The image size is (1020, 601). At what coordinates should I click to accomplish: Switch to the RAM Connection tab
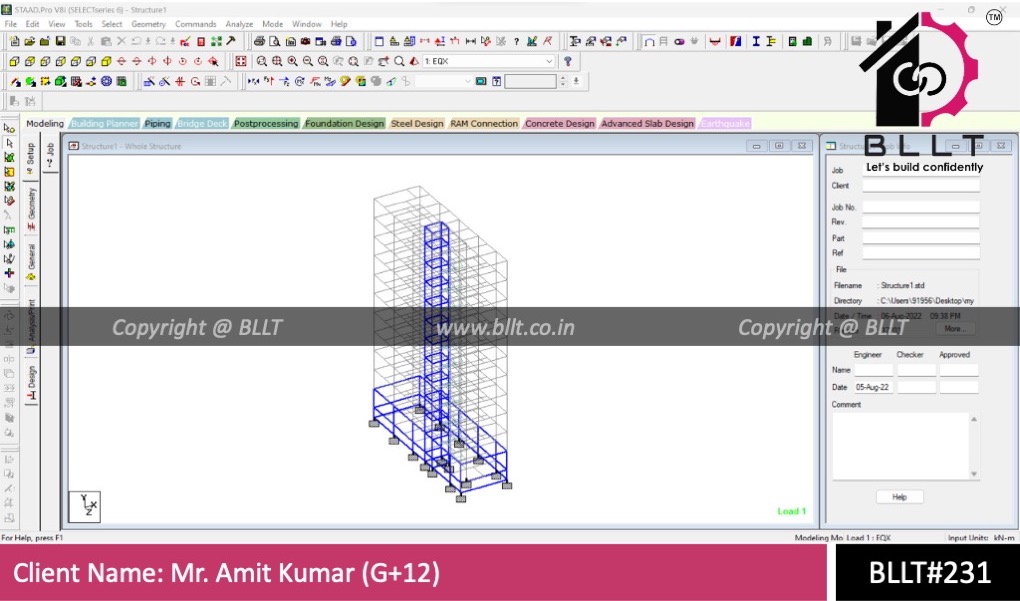(x=484, y=124)
